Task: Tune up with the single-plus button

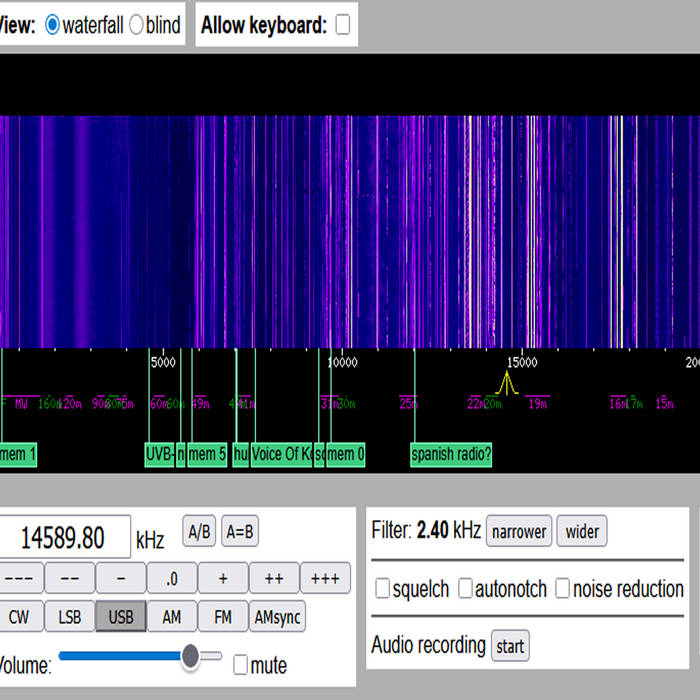Action: (x=223, y=578)
